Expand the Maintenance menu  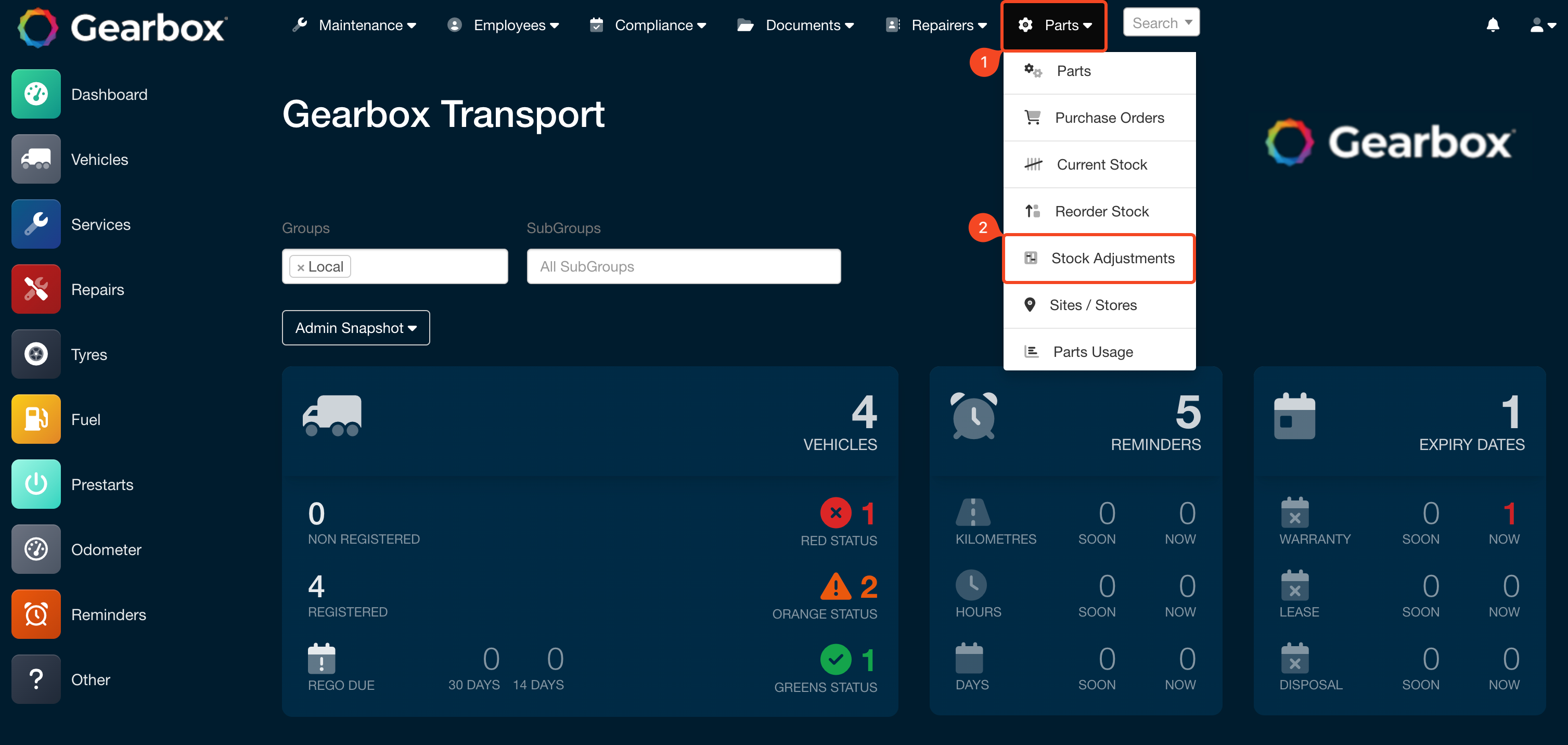pyautogui.click(x=354, y=25)
